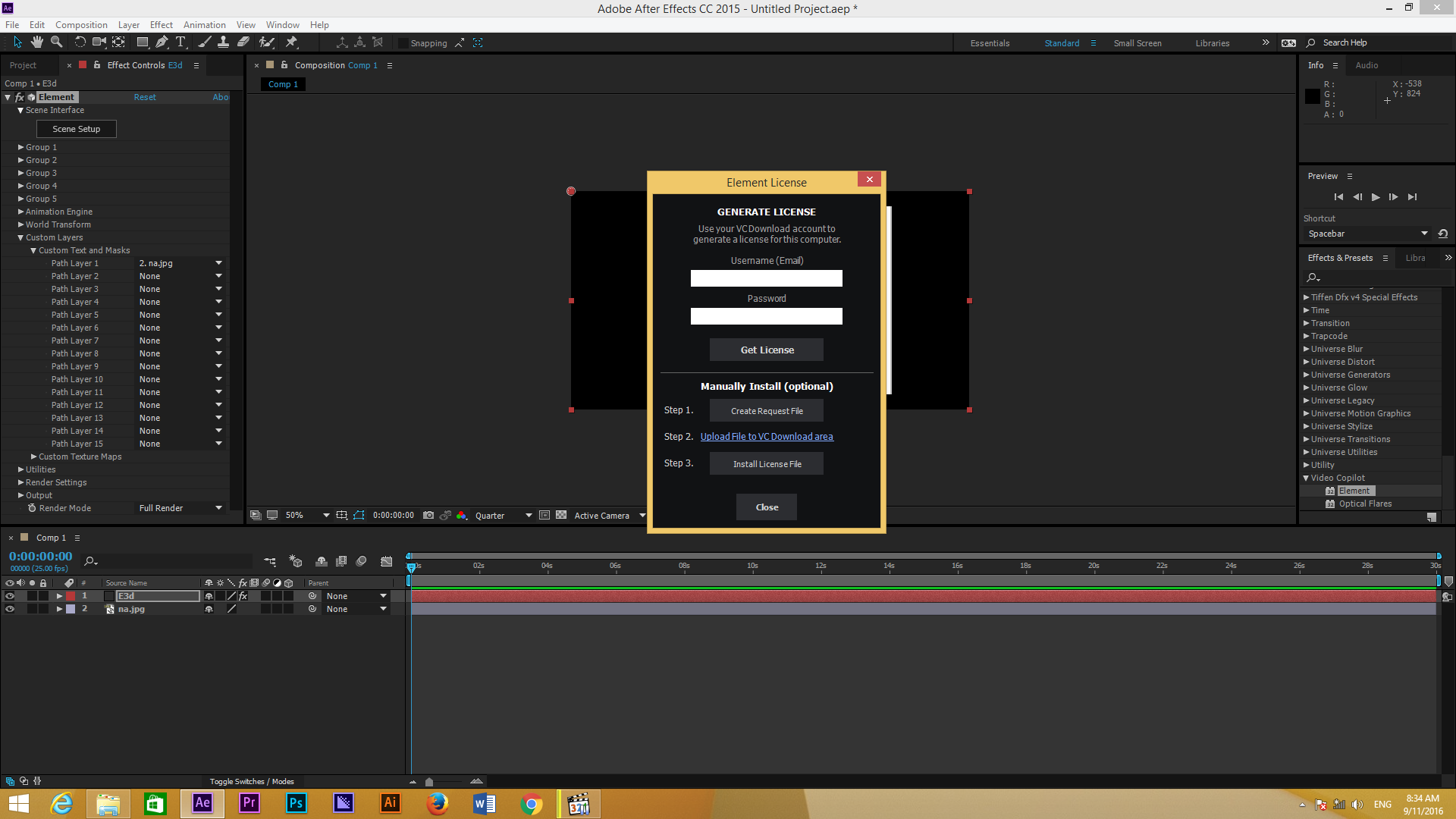Hide the E3d layer with eye toggle
Screen dimensions: 1456x819
(10, 596)
